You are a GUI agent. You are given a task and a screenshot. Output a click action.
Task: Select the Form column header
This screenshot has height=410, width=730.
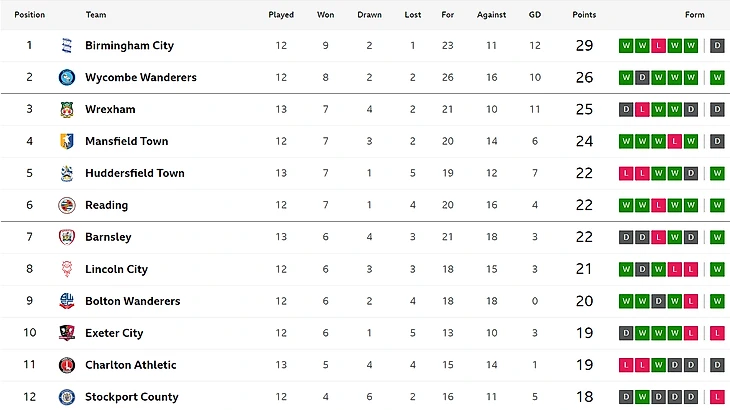(x=694, y=15)
